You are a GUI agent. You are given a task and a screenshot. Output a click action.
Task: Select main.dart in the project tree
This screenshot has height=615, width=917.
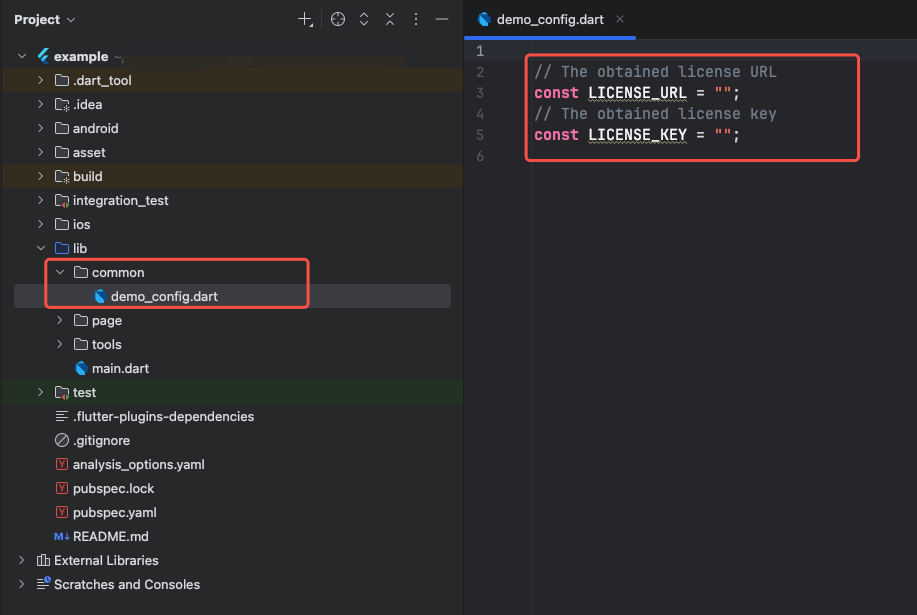pos(120,368)
